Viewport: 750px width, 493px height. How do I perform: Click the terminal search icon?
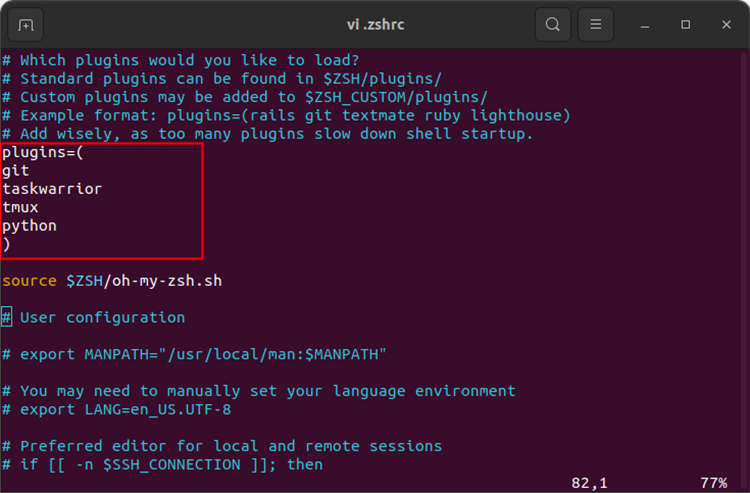pos(552,24)
